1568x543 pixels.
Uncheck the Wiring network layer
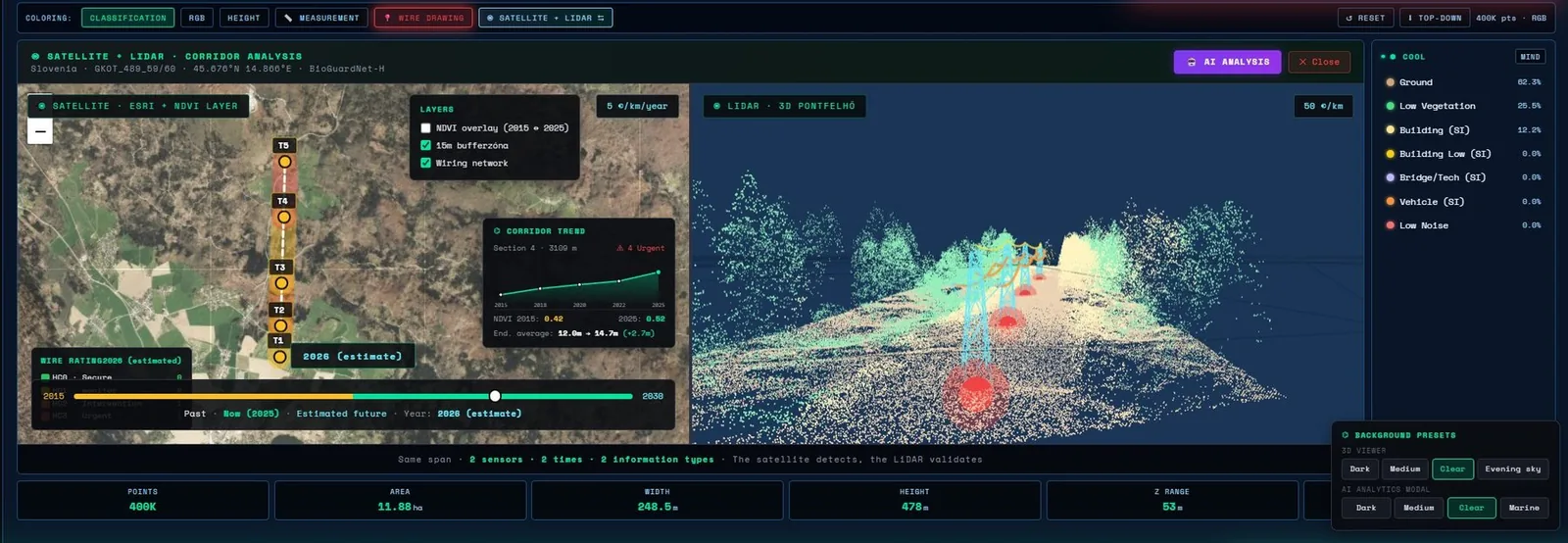425,163
